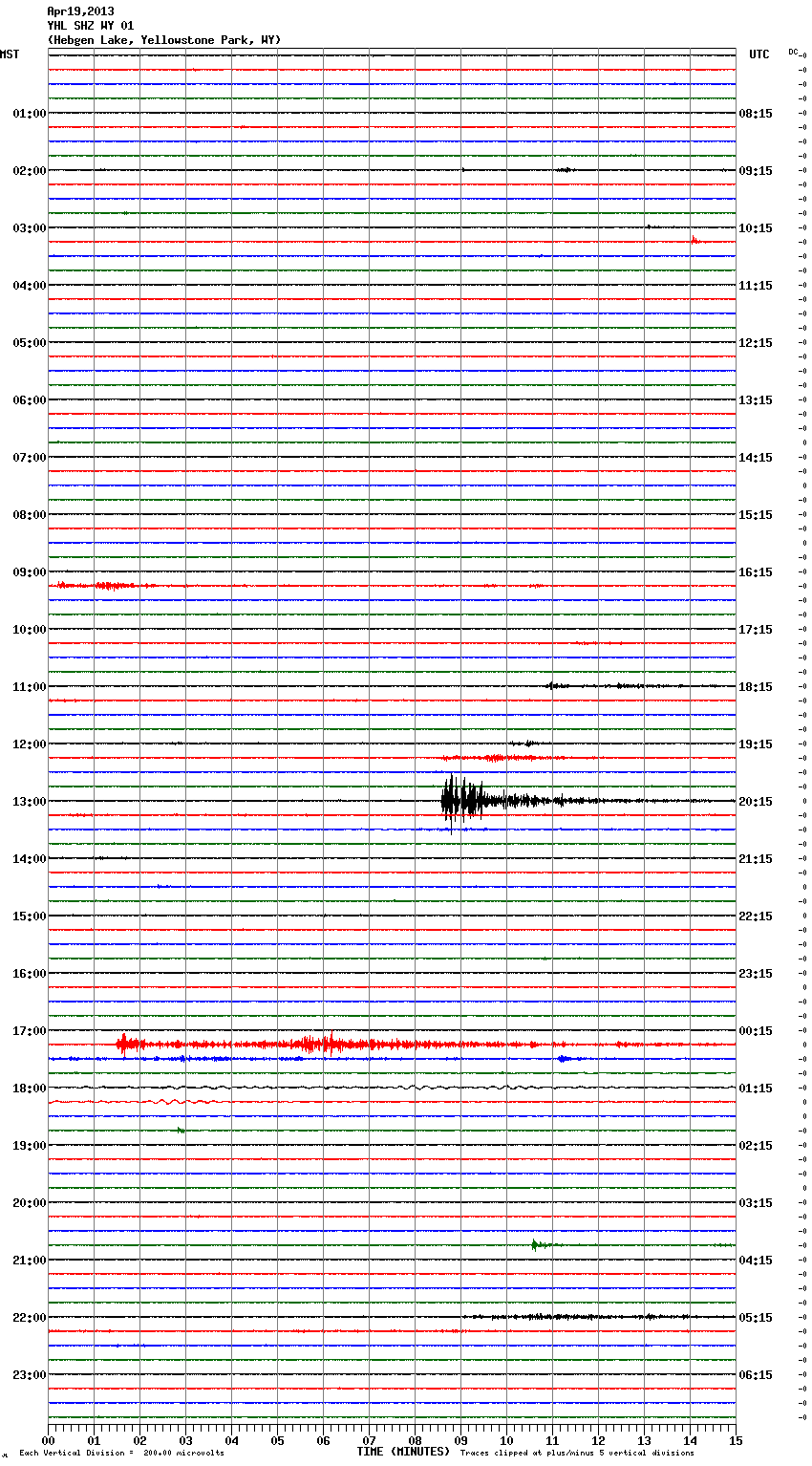This screenshot has width=812, height=1466.
Task: Click the 15 minute tick on bottom axis
Action: pos(736,1440)
